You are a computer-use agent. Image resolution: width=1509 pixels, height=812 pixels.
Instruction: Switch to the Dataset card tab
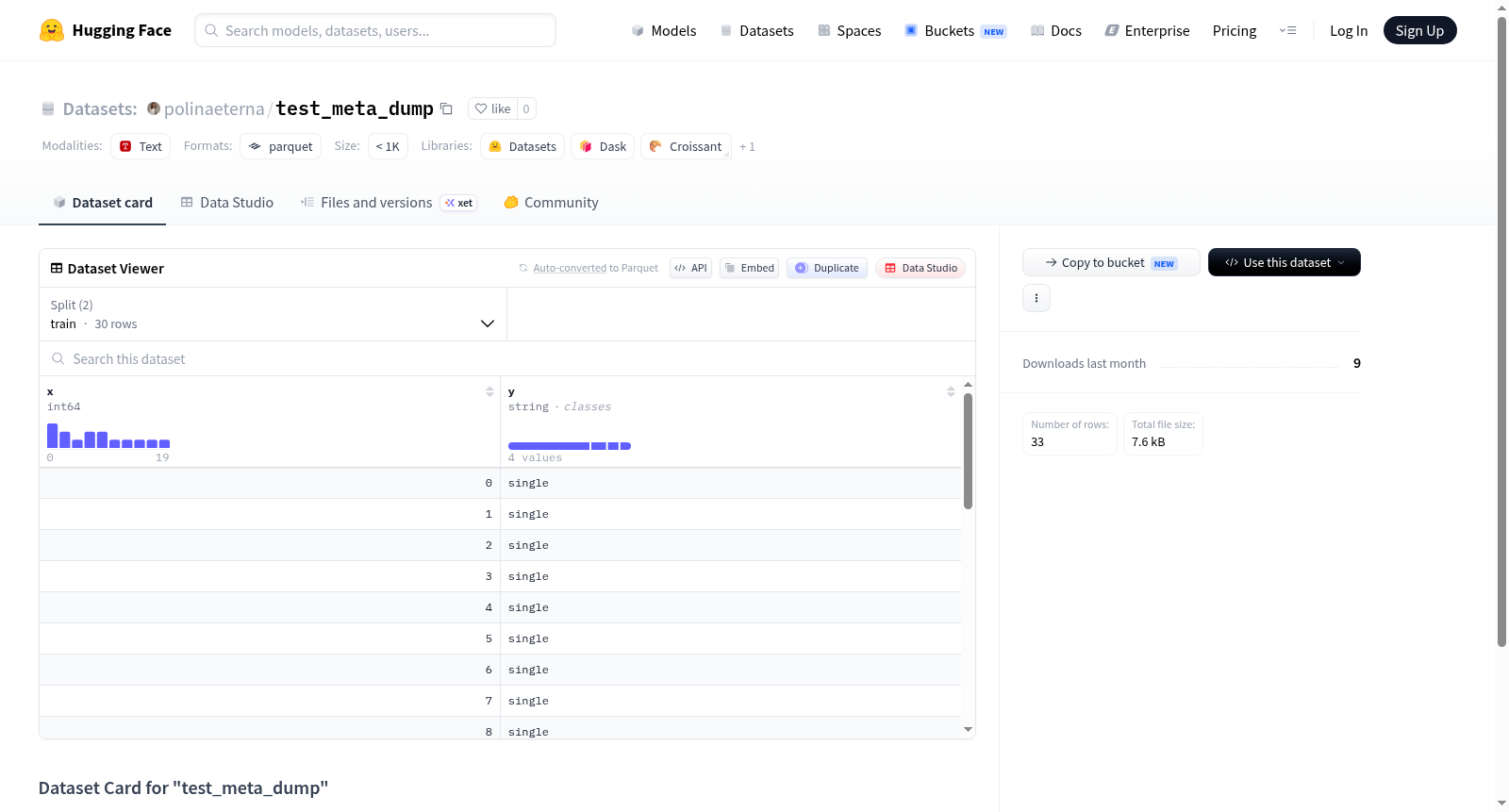pyautogui.click(x=103, y=203)
